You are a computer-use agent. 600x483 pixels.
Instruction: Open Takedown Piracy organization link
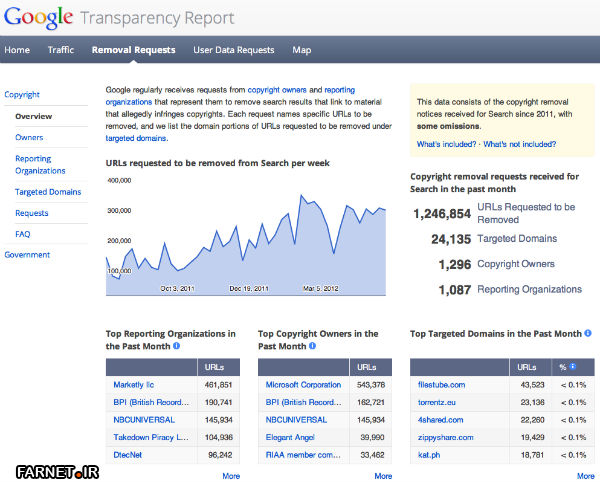[x=151, y=437]
